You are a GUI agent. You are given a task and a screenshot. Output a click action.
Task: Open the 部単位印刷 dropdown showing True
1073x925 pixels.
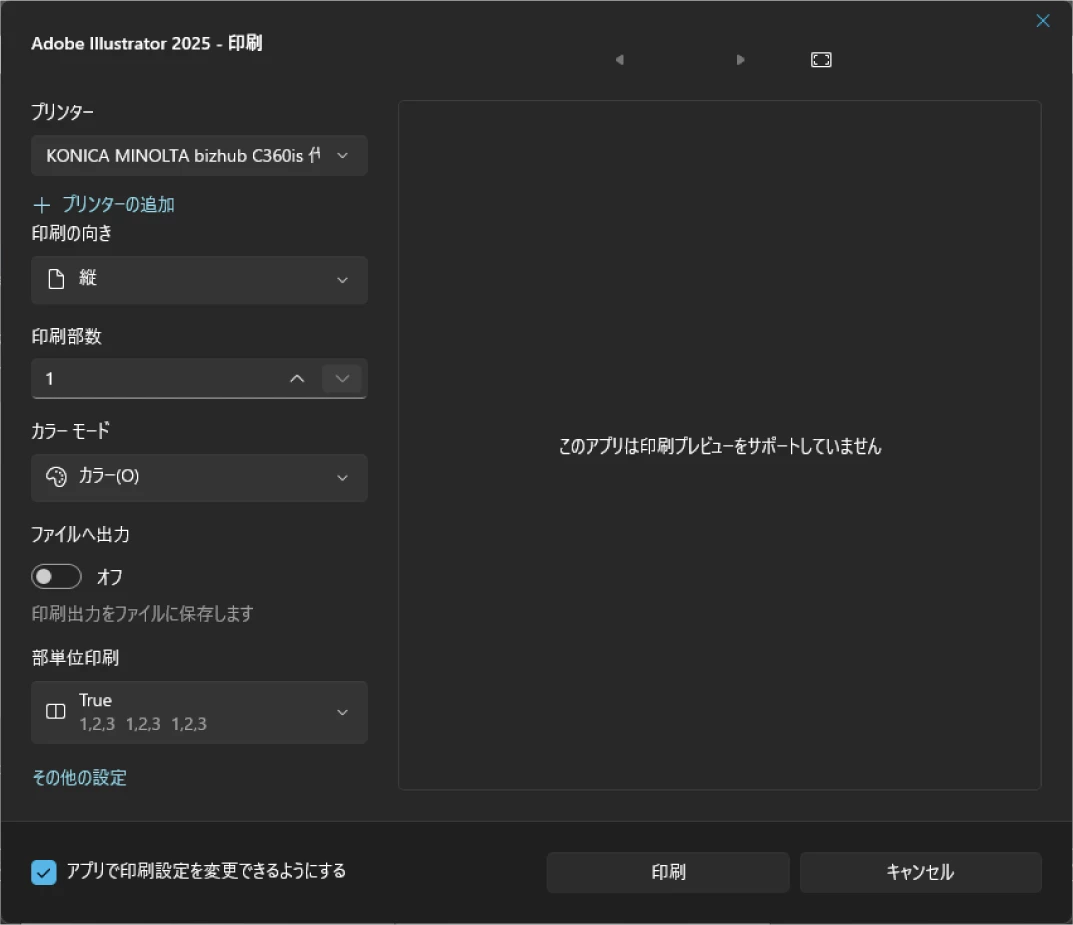point(199,712)
